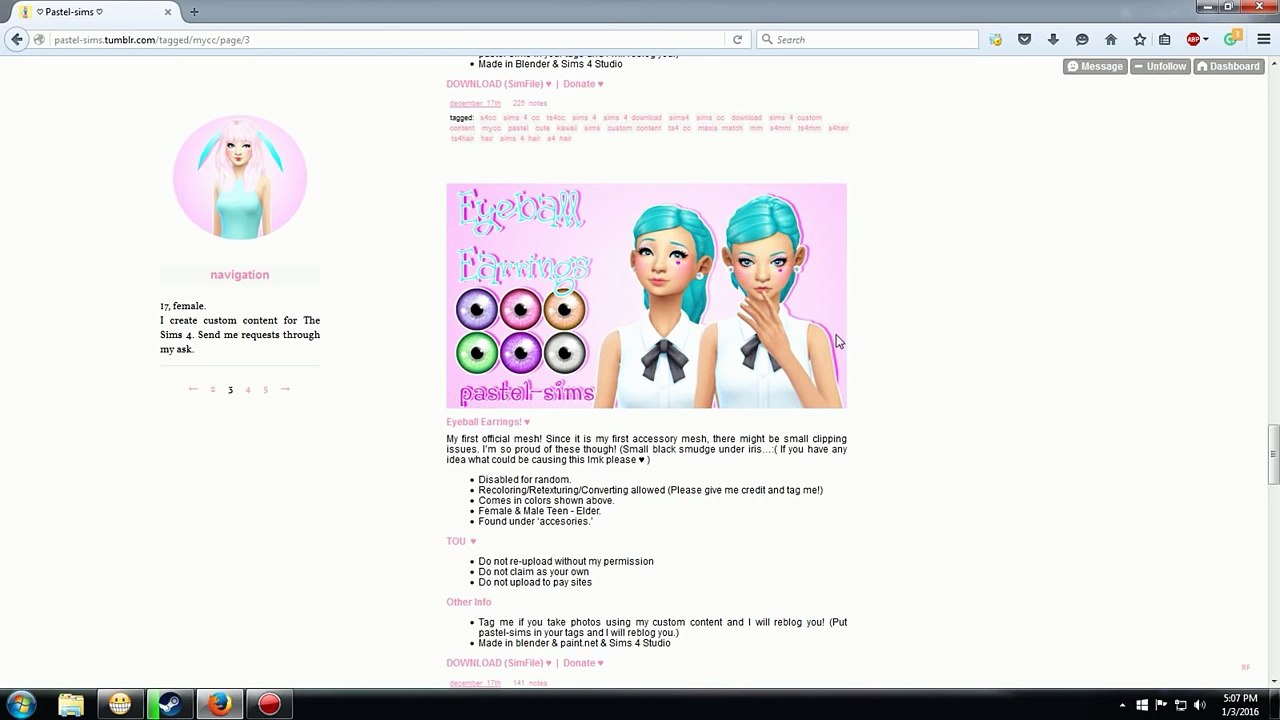Go back using the browser back arrow
The width and height of the screenshot is (1280, 720).
17,40
